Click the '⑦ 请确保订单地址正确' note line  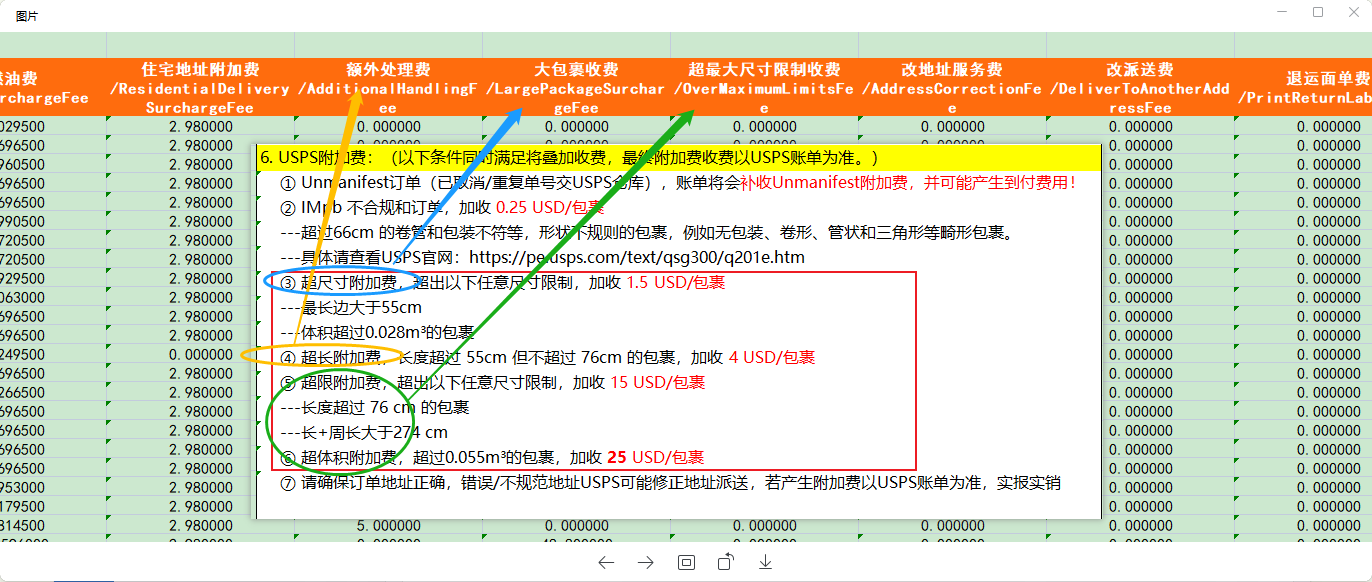click(x=670, y=483)
